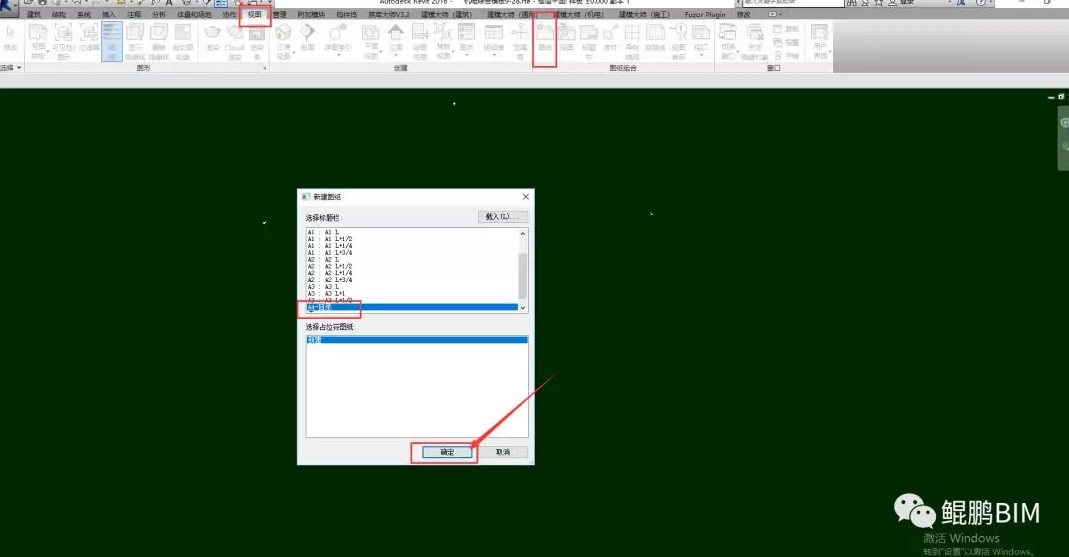Viewport: 1069px width, 557px height.
Task: Click the 范围框 (scope box) ribbon icon
Action: [520, 41]
